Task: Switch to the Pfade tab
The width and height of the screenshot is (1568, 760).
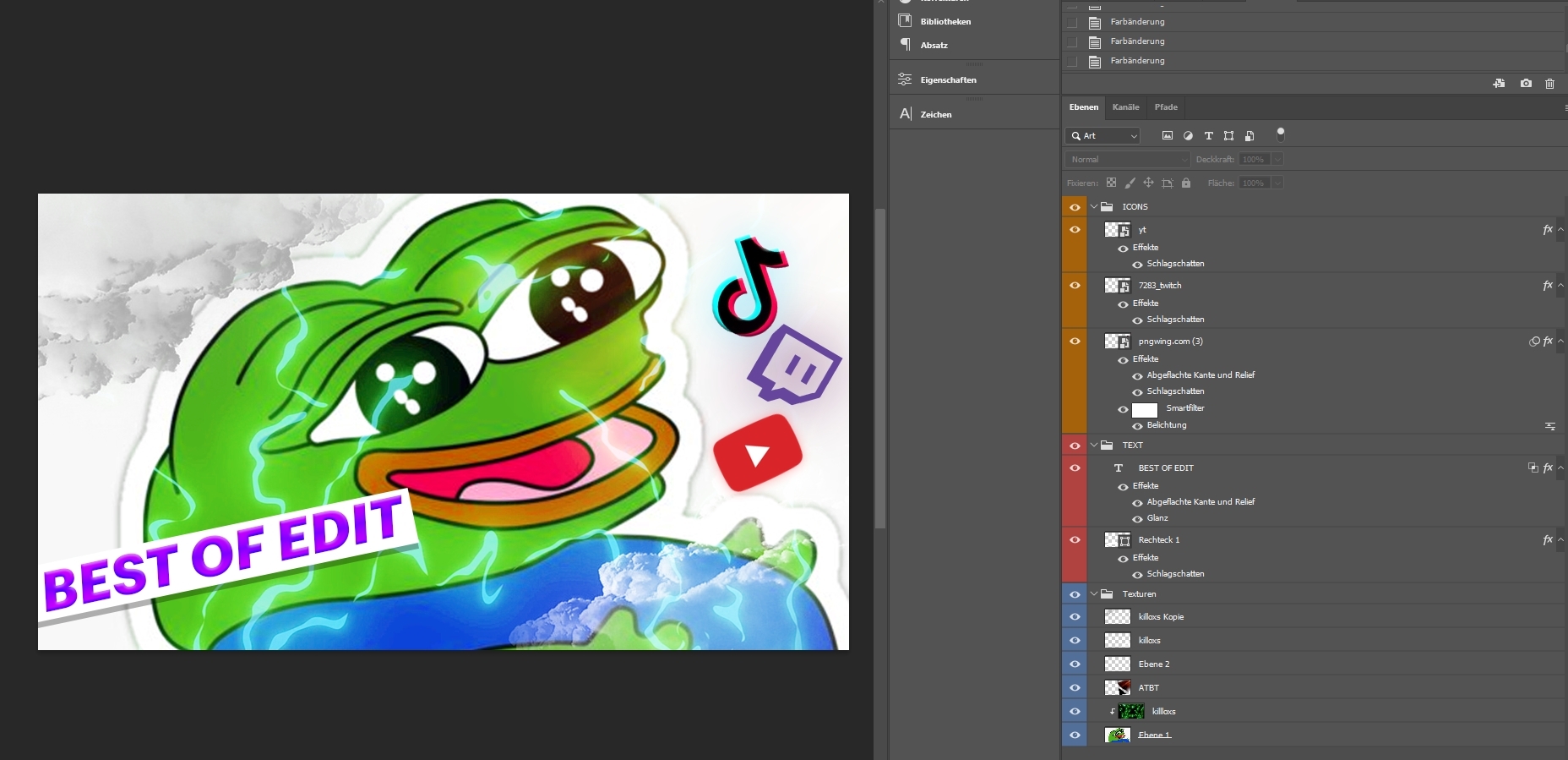Action: [x=1166, y=107]
